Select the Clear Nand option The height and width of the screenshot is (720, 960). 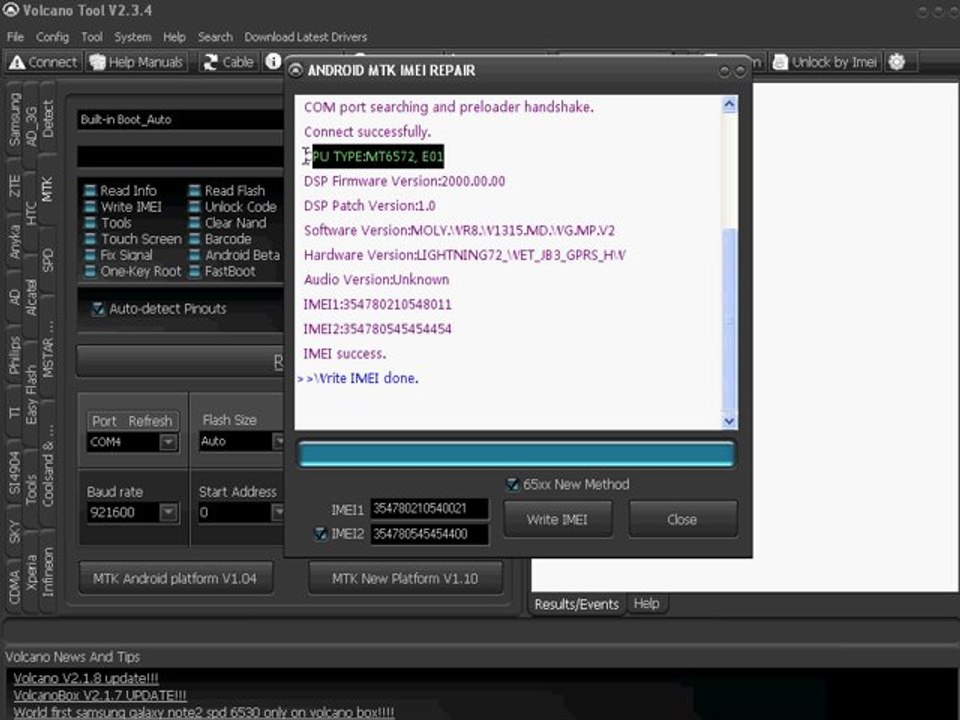[x=227, y=223]
